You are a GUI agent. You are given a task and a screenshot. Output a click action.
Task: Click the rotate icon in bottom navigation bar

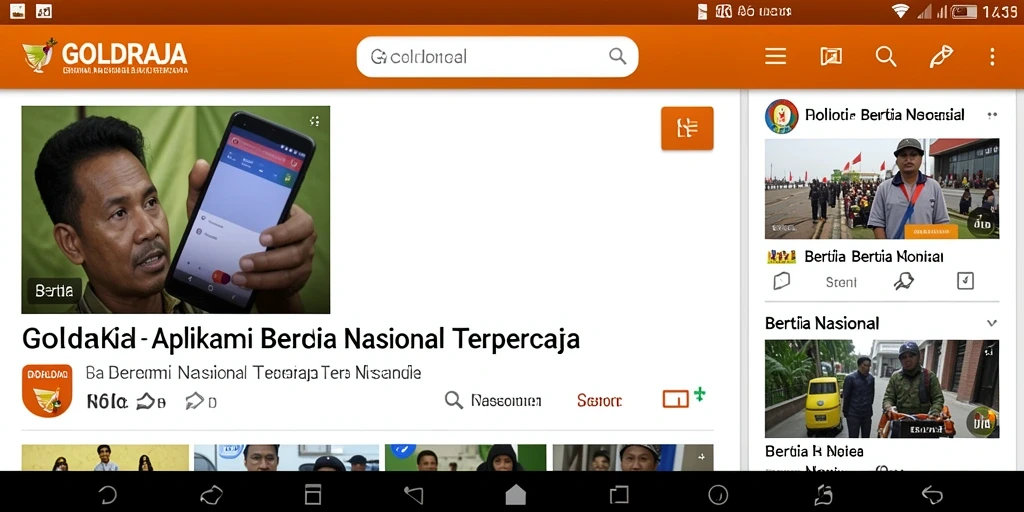tap(824, 494)
